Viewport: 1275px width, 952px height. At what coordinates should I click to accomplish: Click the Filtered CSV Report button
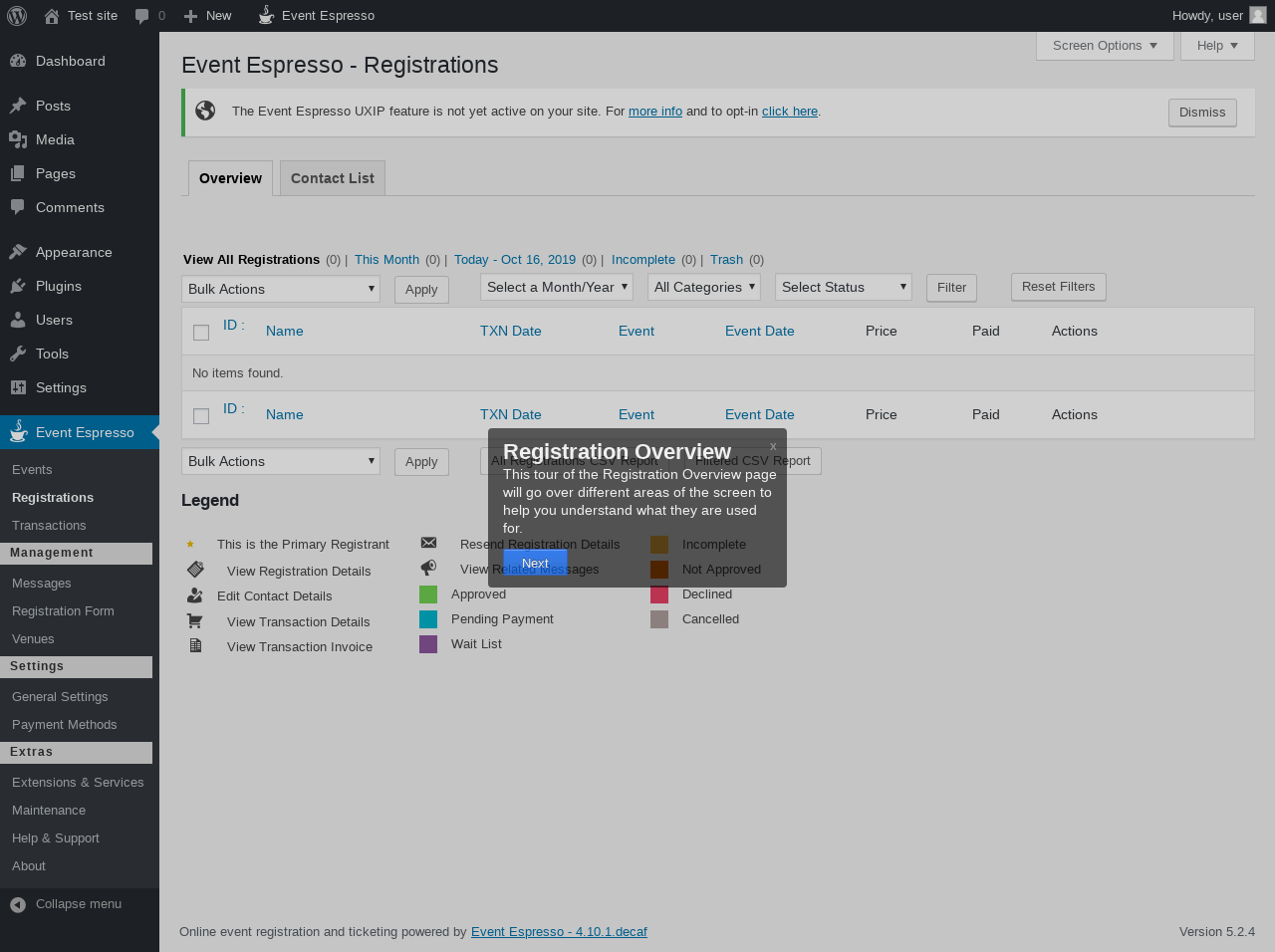(753, 461)
